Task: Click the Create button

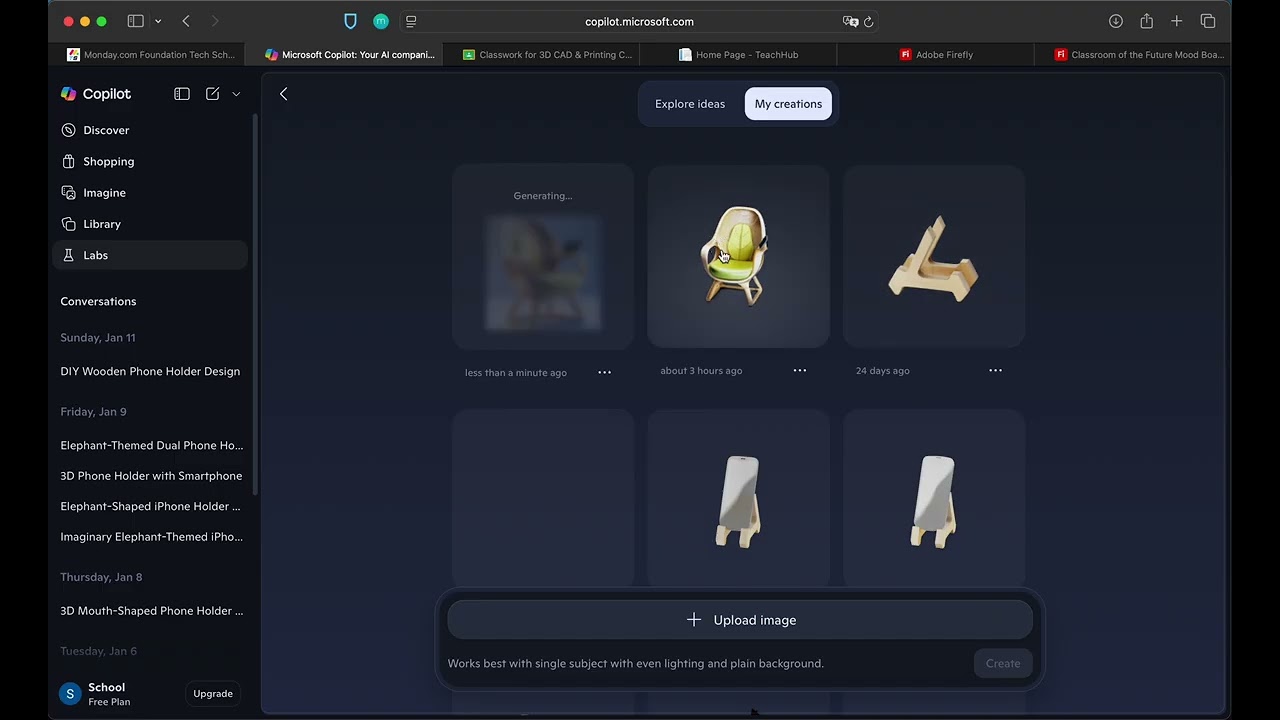Action: 1003,663
